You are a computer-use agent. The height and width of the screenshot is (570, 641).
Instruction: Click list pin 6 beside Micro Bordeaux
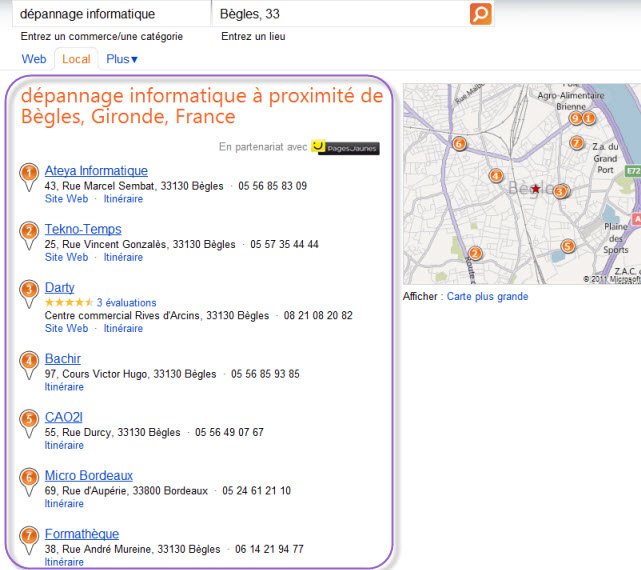click(x=29, y=482)
